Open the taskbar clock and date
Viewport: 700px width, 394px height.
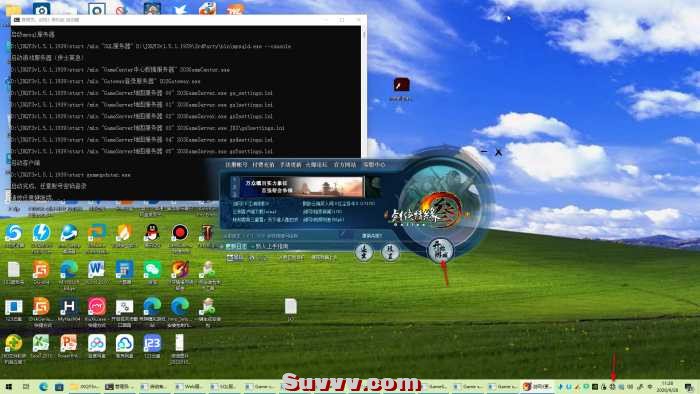point(668,386)
